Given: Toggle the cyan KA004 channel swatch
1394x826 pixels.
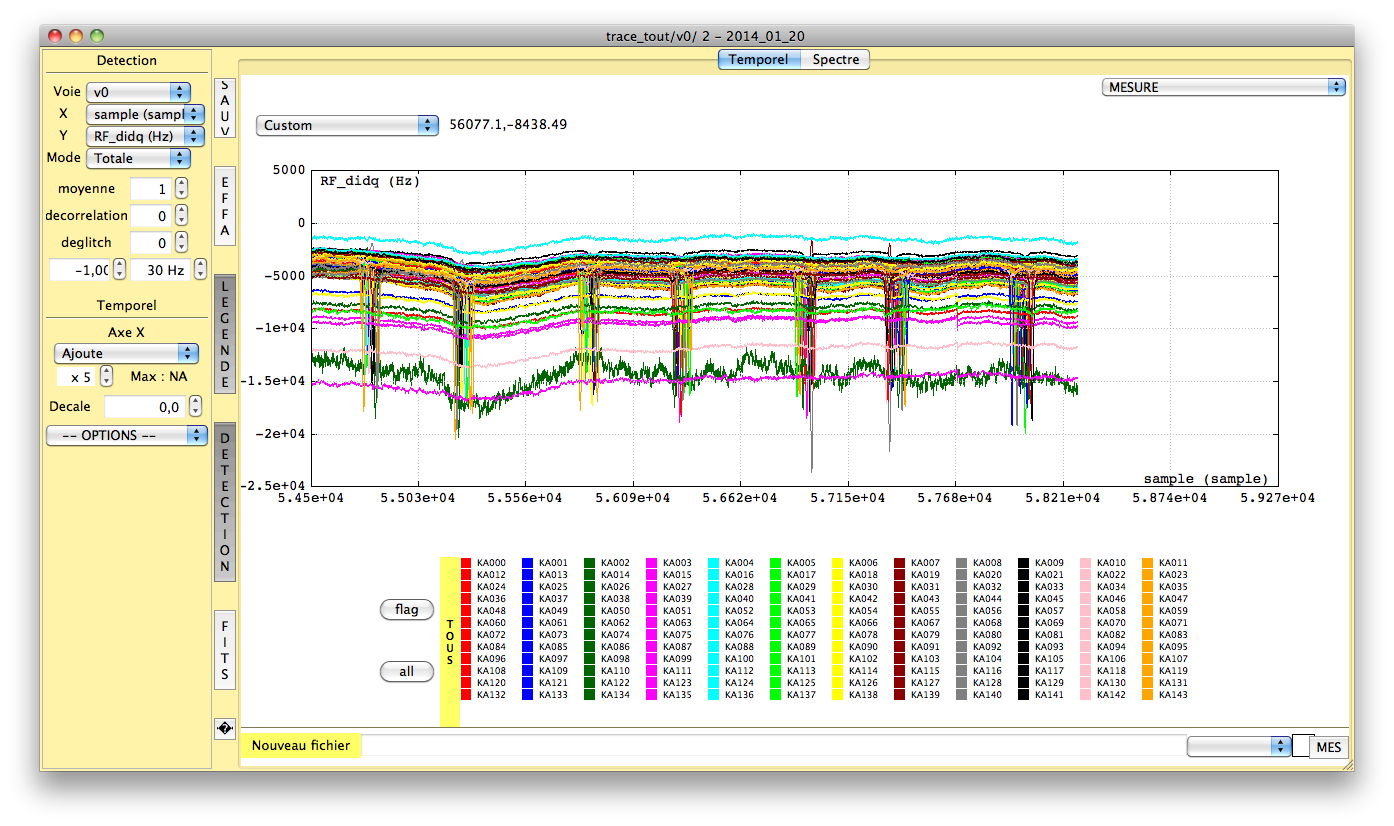Looking at the screenshot, I should 714,563.
